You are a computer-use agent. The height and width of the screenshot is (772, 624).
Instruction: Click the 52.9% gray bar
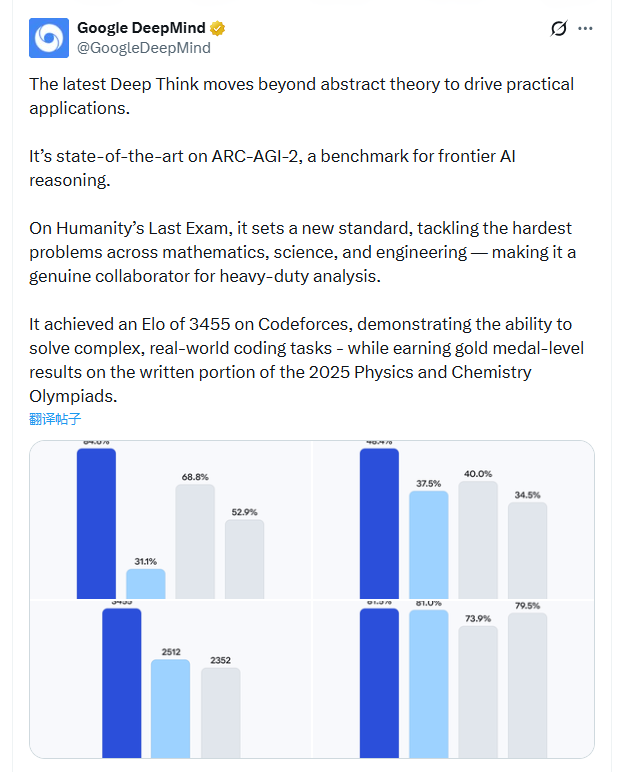coord(244,559)
